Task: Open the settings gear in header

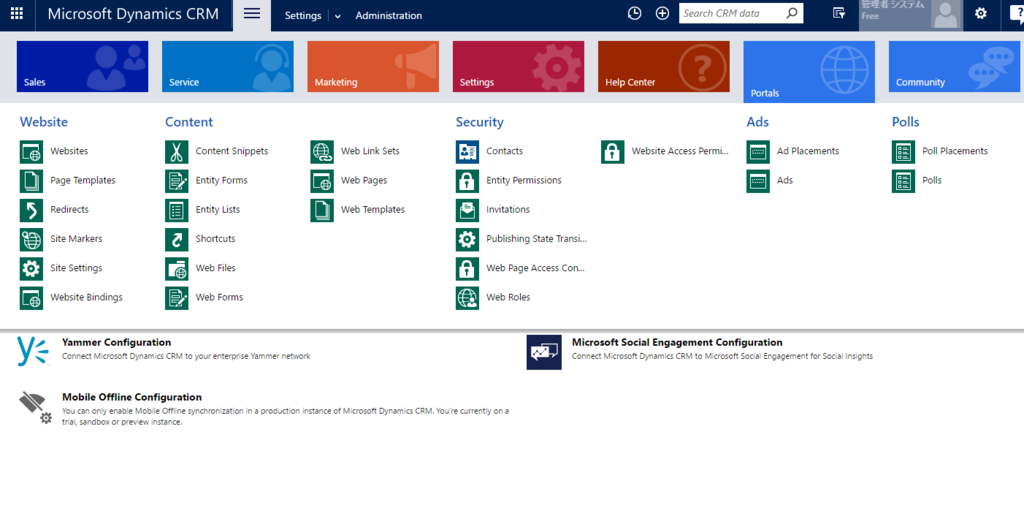Action: point(980,13)
